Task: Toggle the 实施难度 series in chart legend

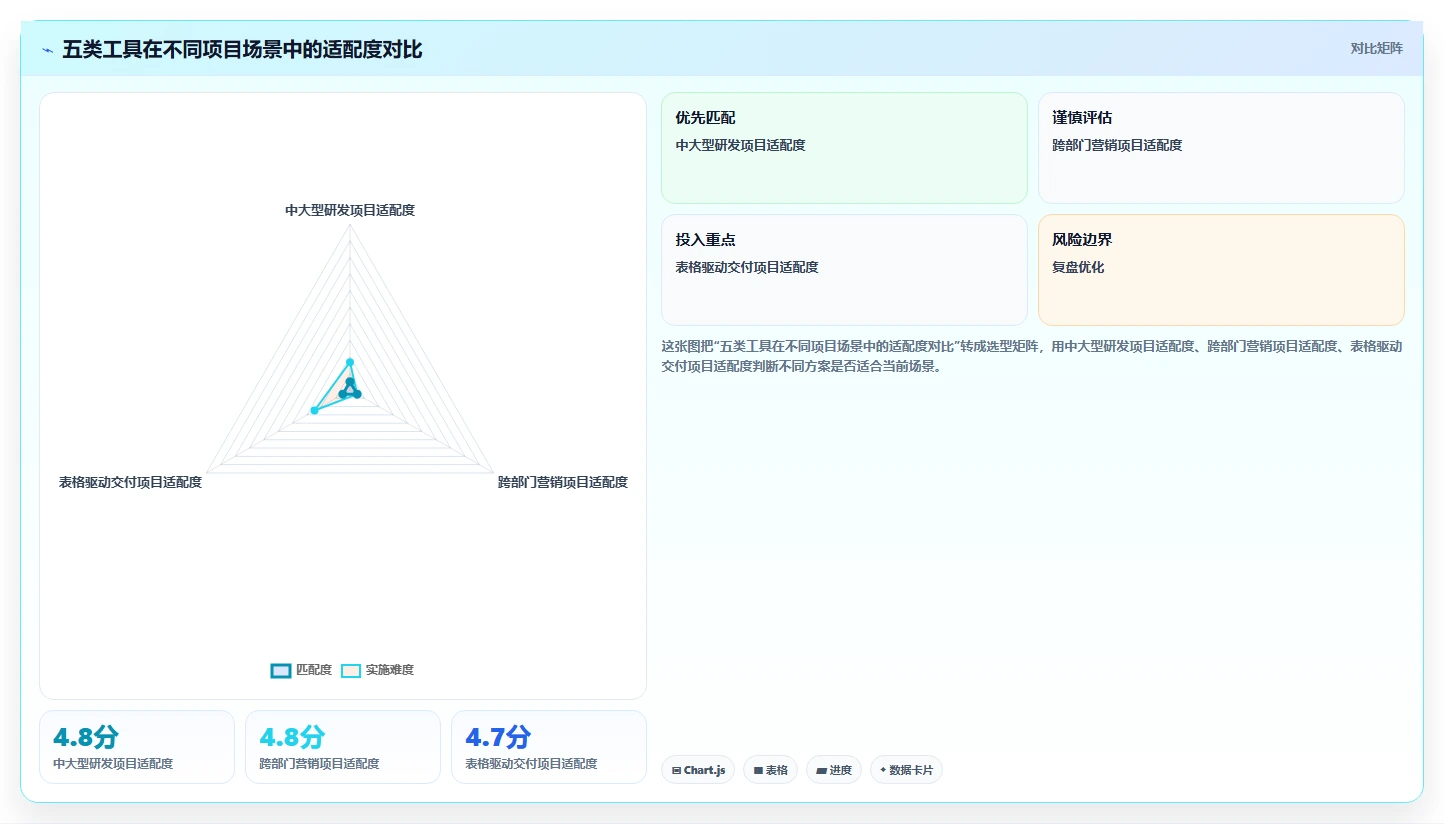Action: (377, 670)
